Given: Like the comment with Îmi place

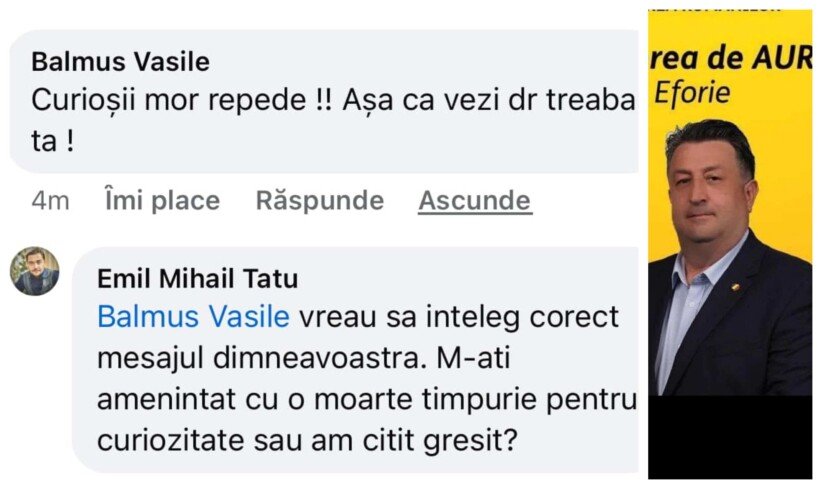Looking at the screenshot, I should 162,200.
